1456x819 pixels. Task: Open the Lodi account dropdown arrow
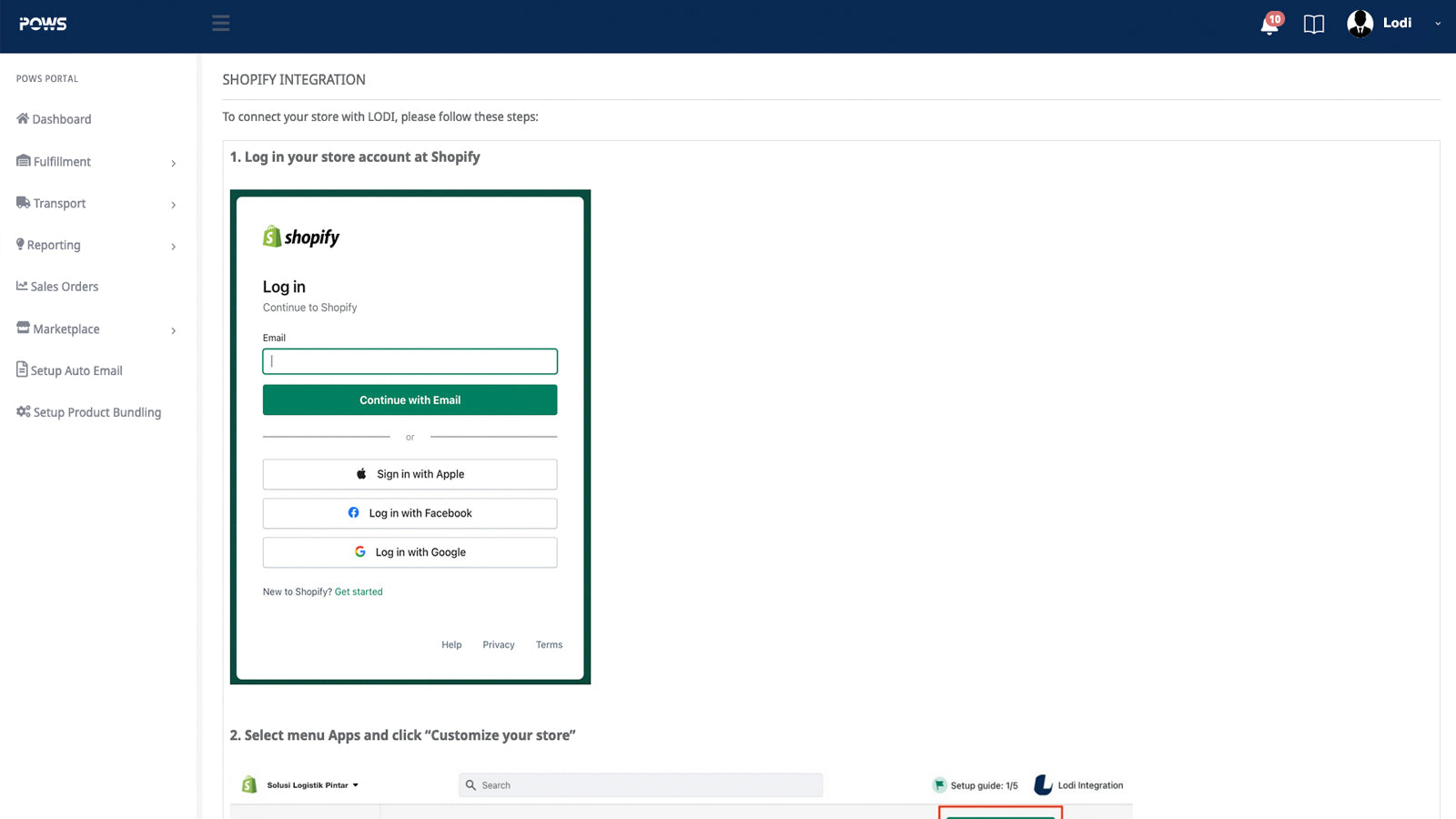pos(1438,24)
